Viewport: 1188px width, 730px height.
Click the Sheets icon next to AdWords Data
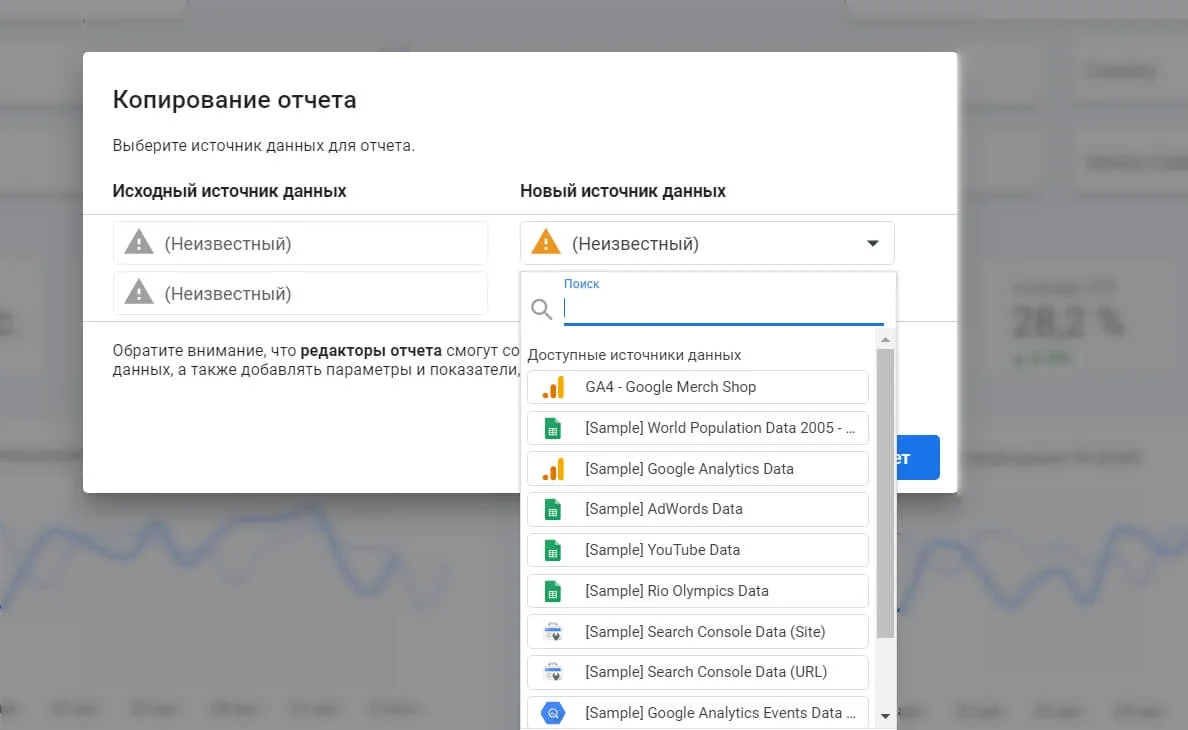click(x=552, y=509)
